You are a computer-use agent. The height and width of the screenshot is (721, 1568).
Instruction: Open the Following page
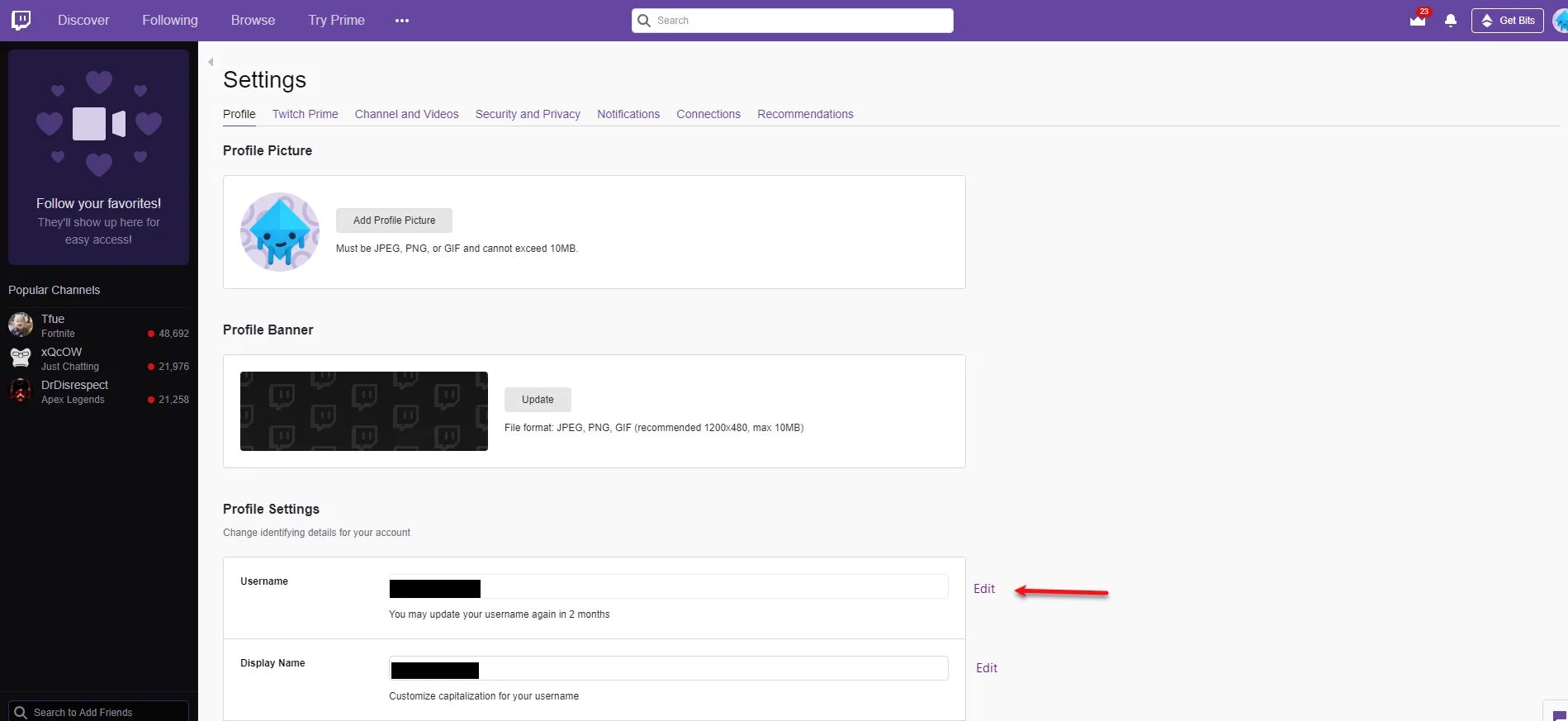click(170, 20)
